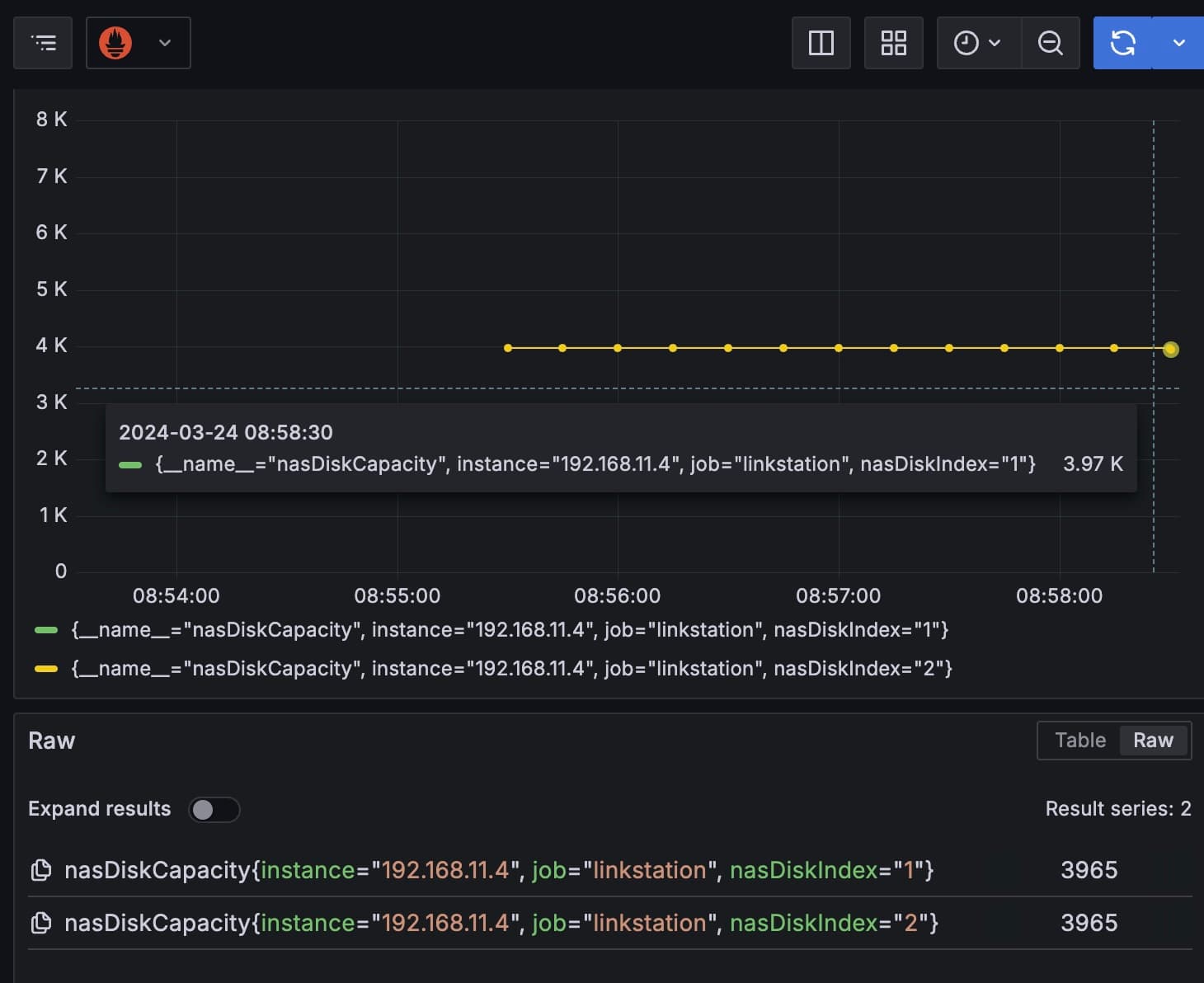
Task: Open the query history list icon
Action: tap(43, 43)
